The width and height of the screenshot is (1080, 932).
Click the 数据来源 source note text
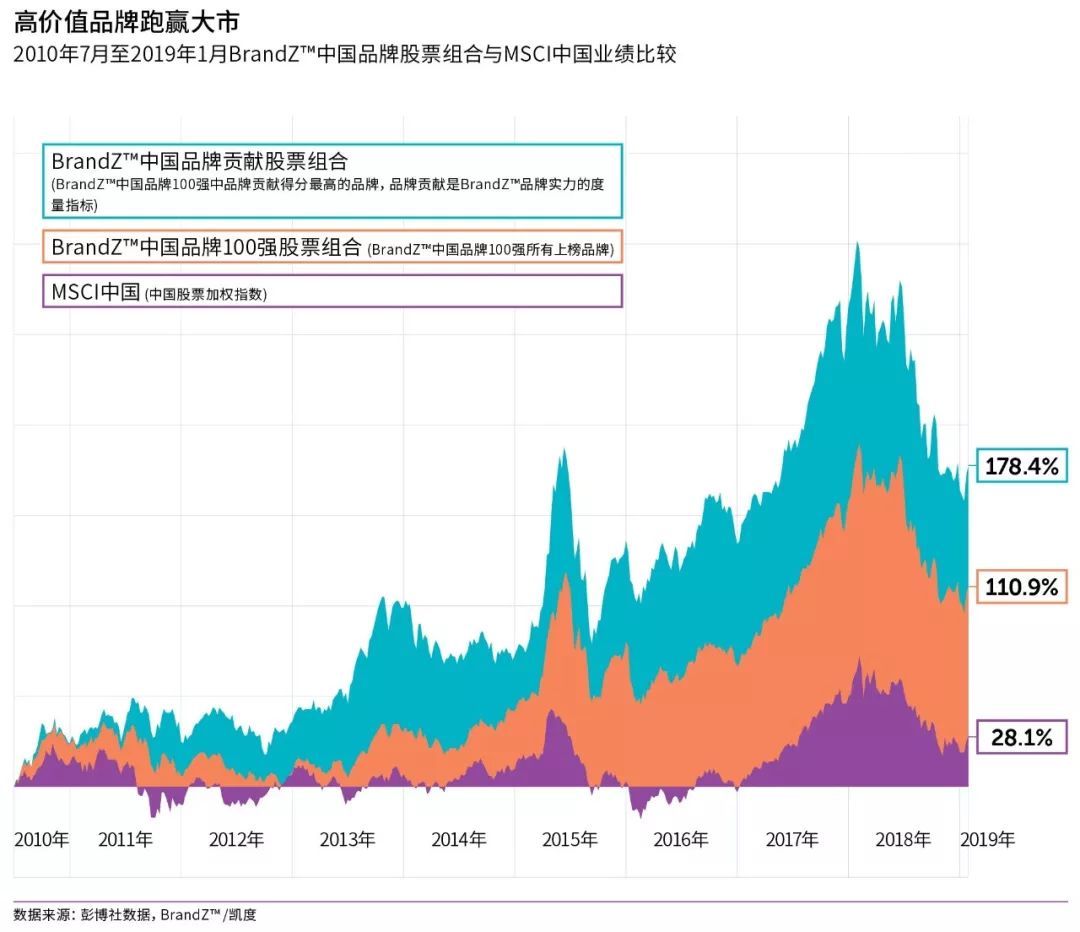tap(135, 914)
